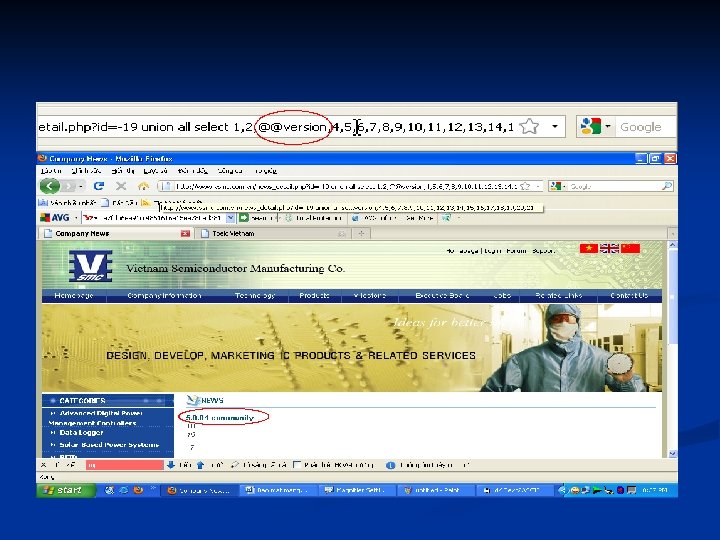Click the Windows start button
The width and height of the screenshot is (720, 540).
click(67, 490)
